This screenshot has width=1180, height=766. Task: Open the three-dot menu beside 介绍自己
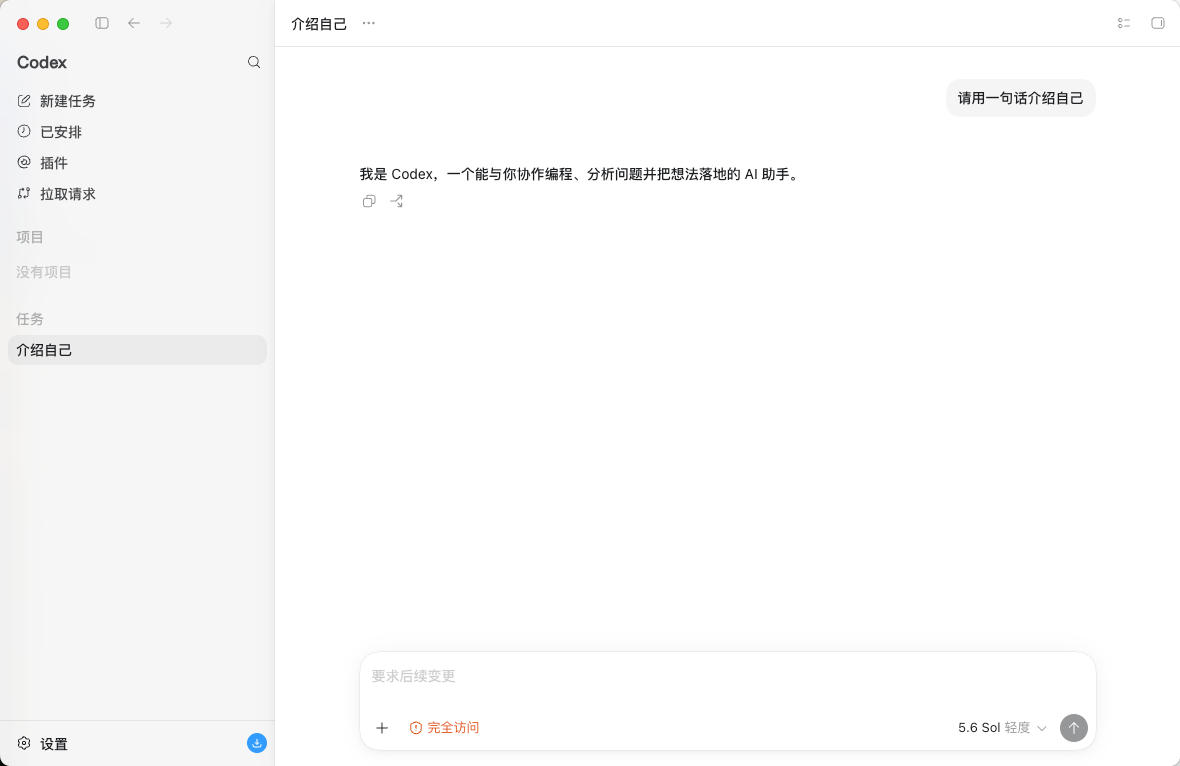tap(368, 23)
